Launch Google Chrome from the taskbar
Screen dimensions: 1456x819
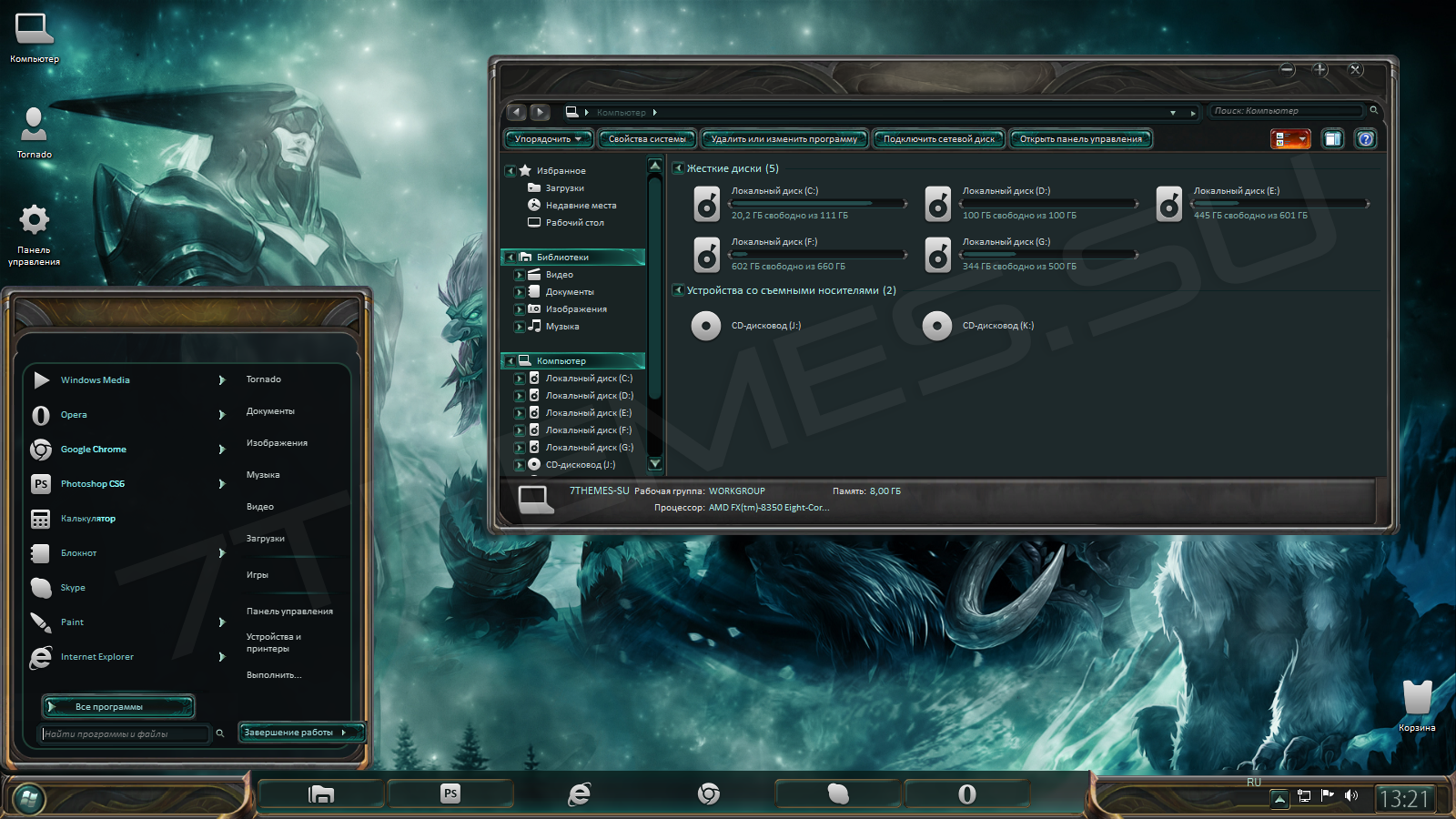(709, 794)
